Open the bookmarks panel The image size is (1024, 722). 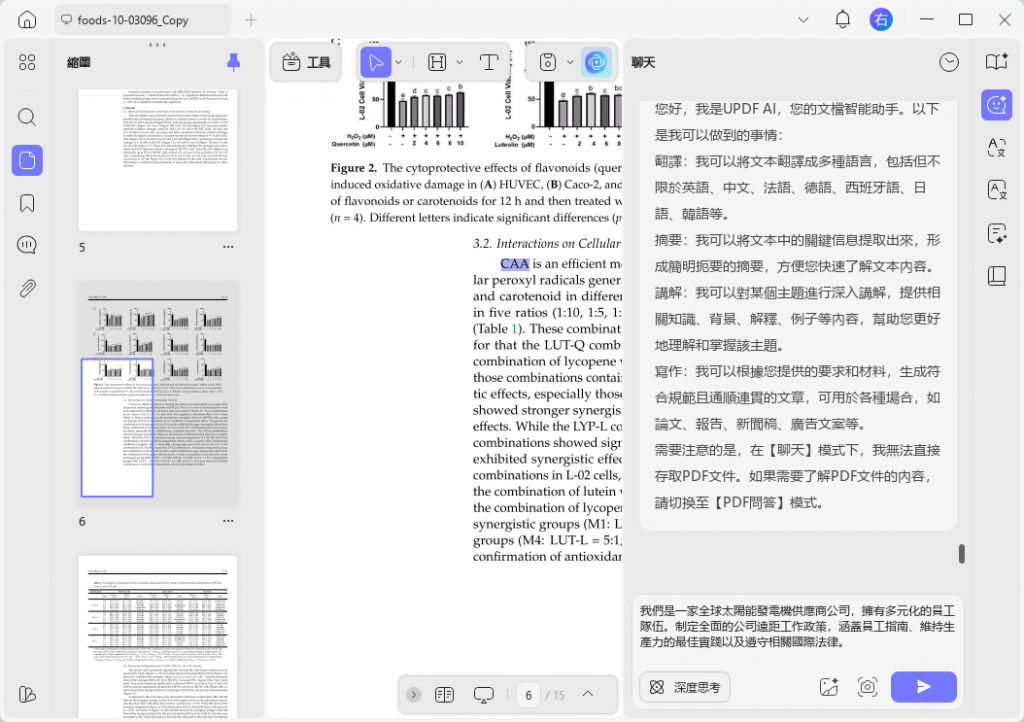coord(27,203)
